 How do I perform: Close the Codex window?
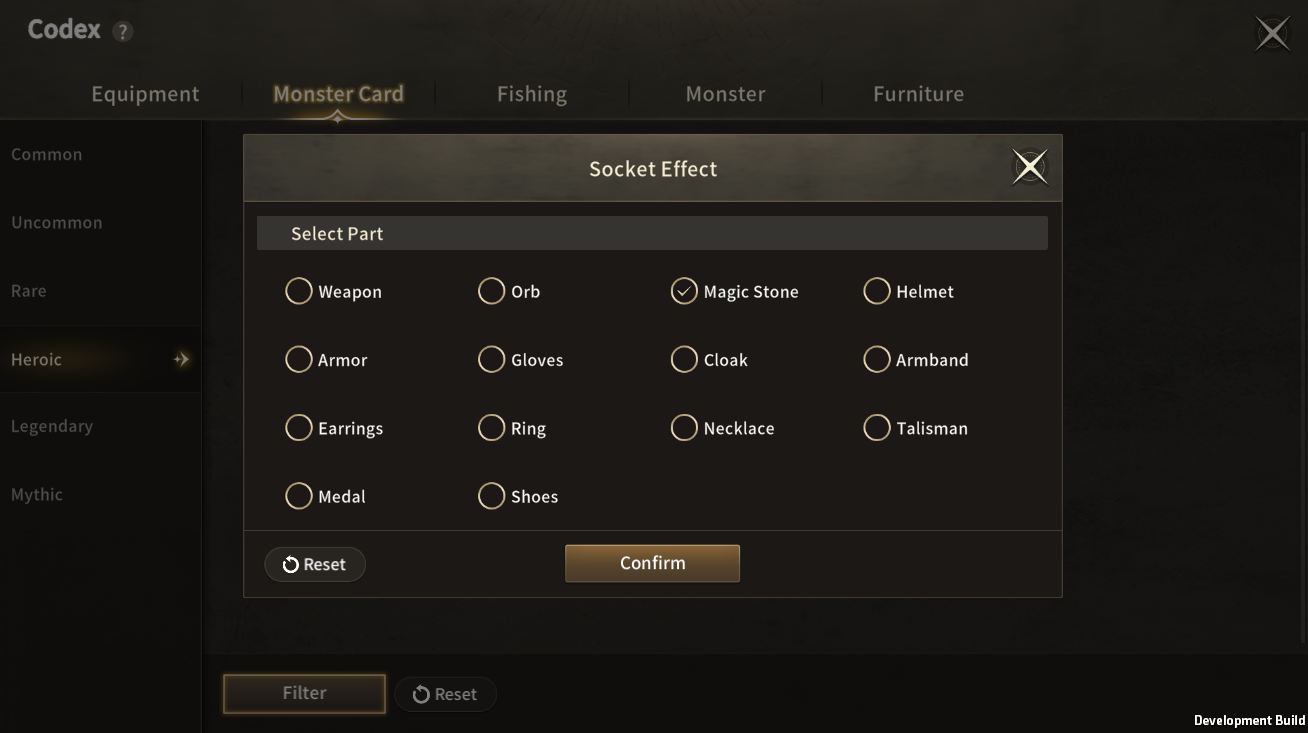tap(1272, 34)
